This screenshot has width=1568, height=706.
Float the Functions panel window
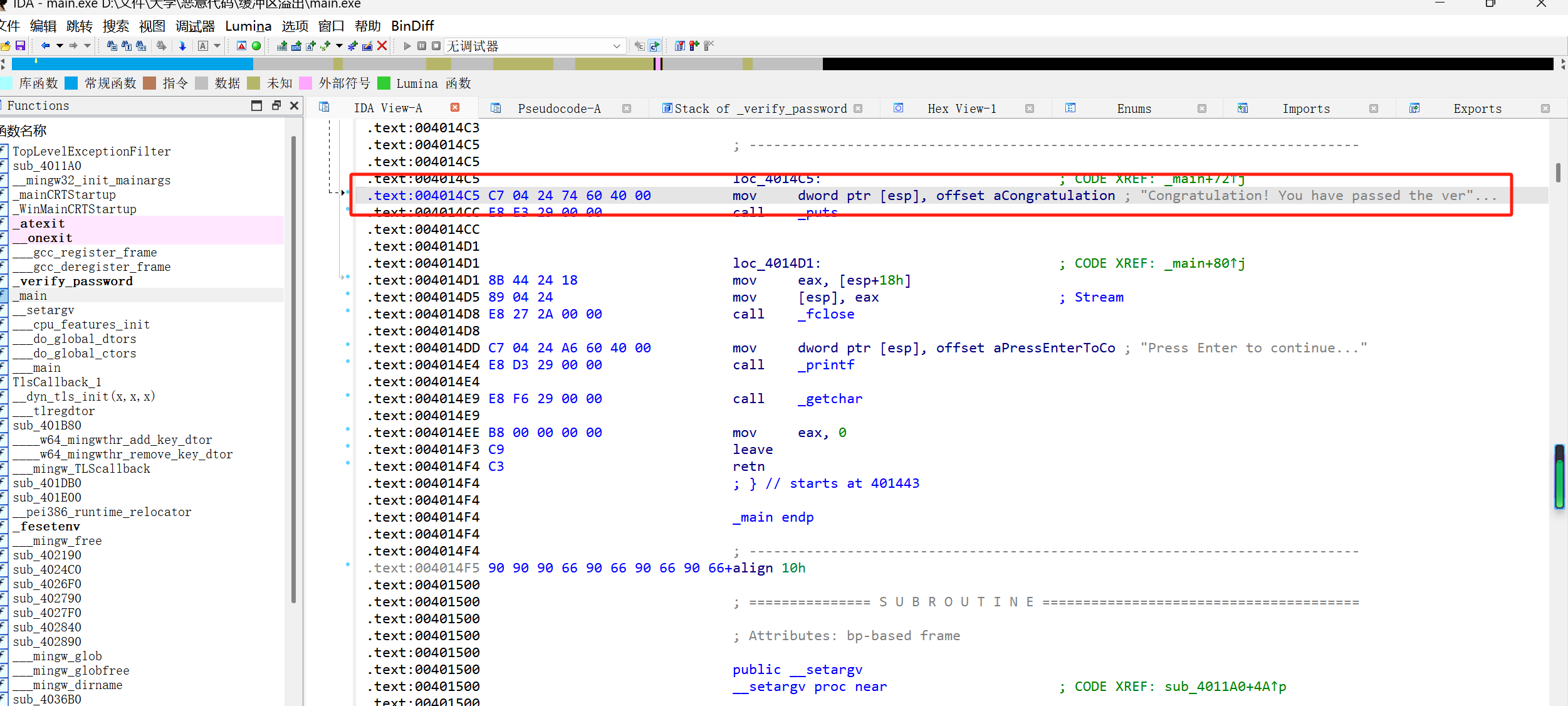point(276,105)
